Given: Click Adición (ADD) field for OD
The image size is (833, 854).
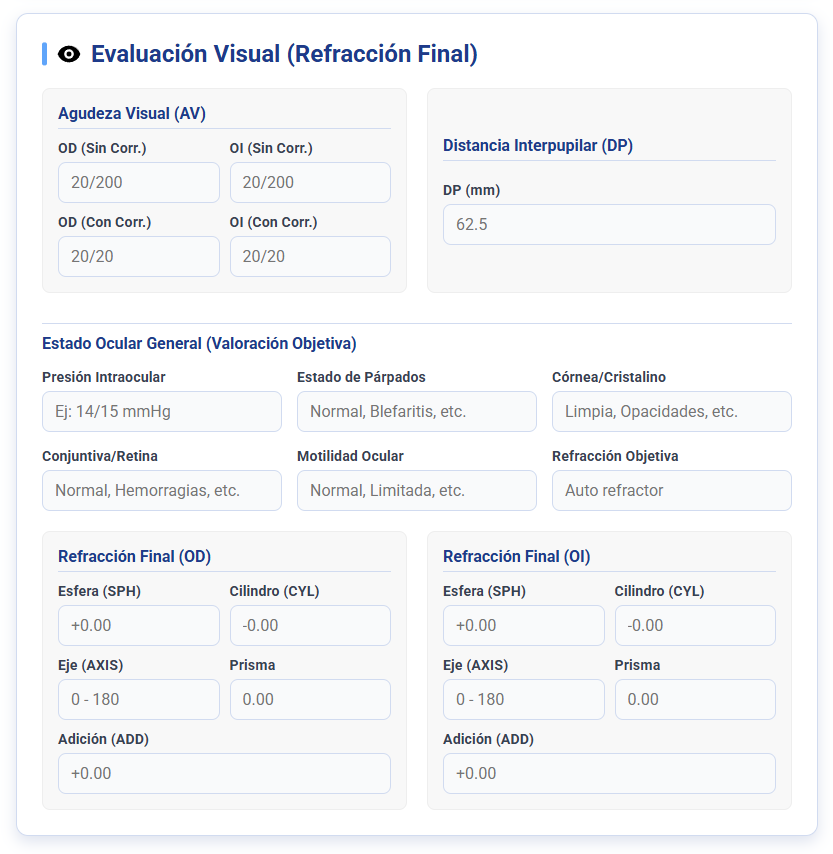Looking at the screenshot, I should click(224, 773).
